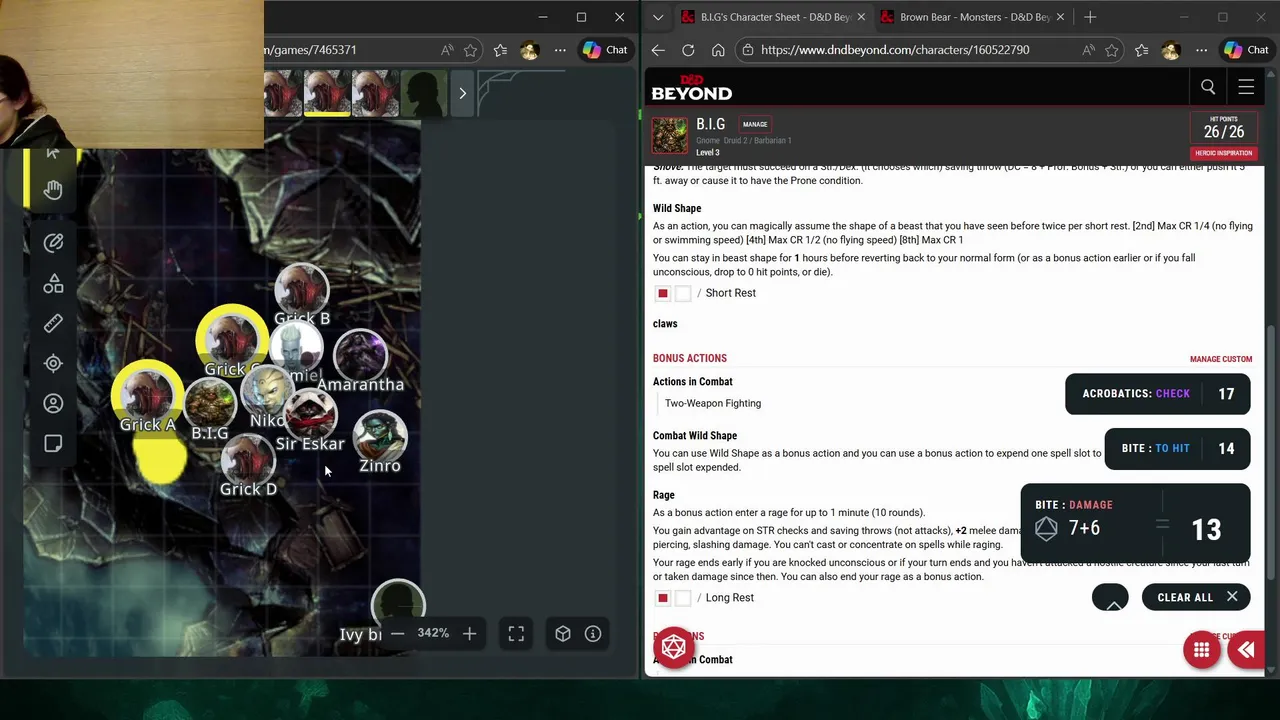Collapse the dice roll results panel
The image size is (1280, 720).
point(1111,598)
